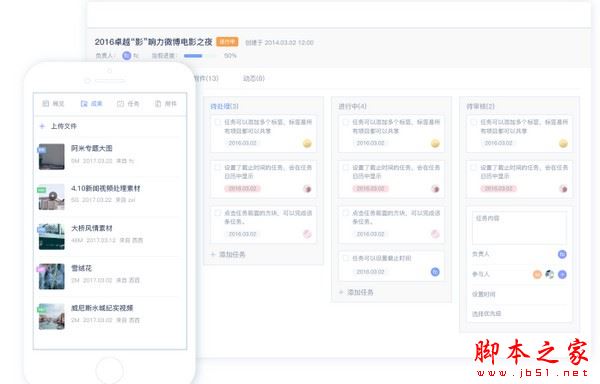Viewport: 600px width, 384px height.
Task: Click the dark avatar on second 待审核 card
Action: (x=563, y=189)
